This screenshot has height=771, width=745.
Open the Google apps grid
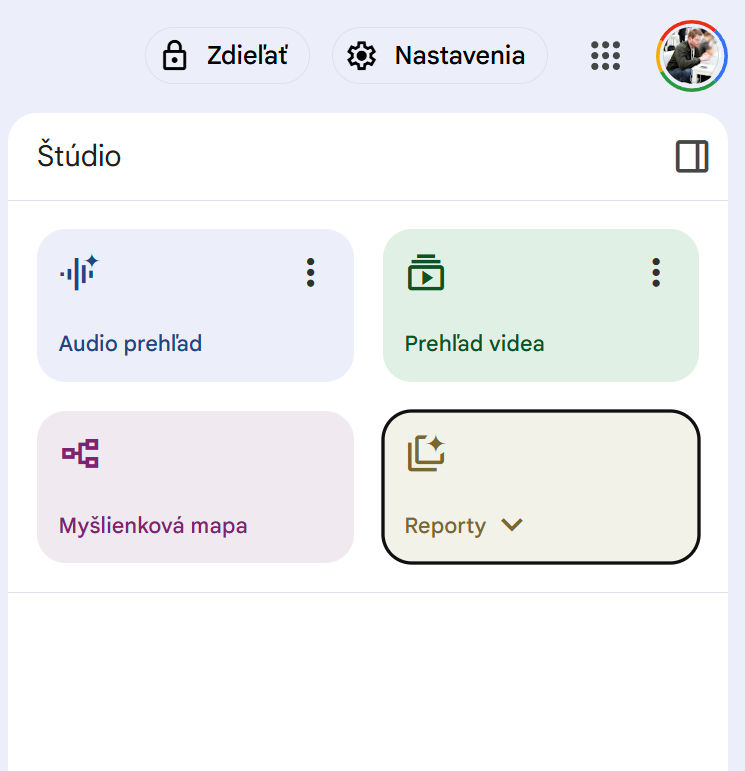click(605, 56)
